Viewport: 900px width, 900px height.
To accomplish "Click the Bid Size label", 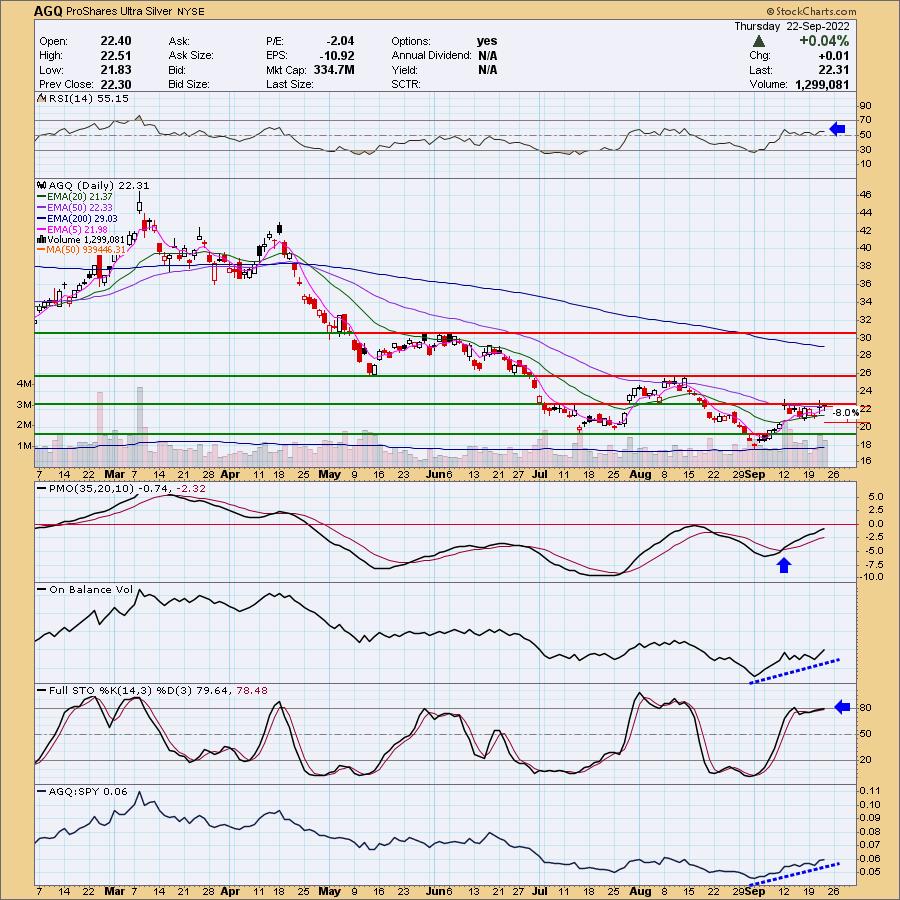I will coord(188,84).
